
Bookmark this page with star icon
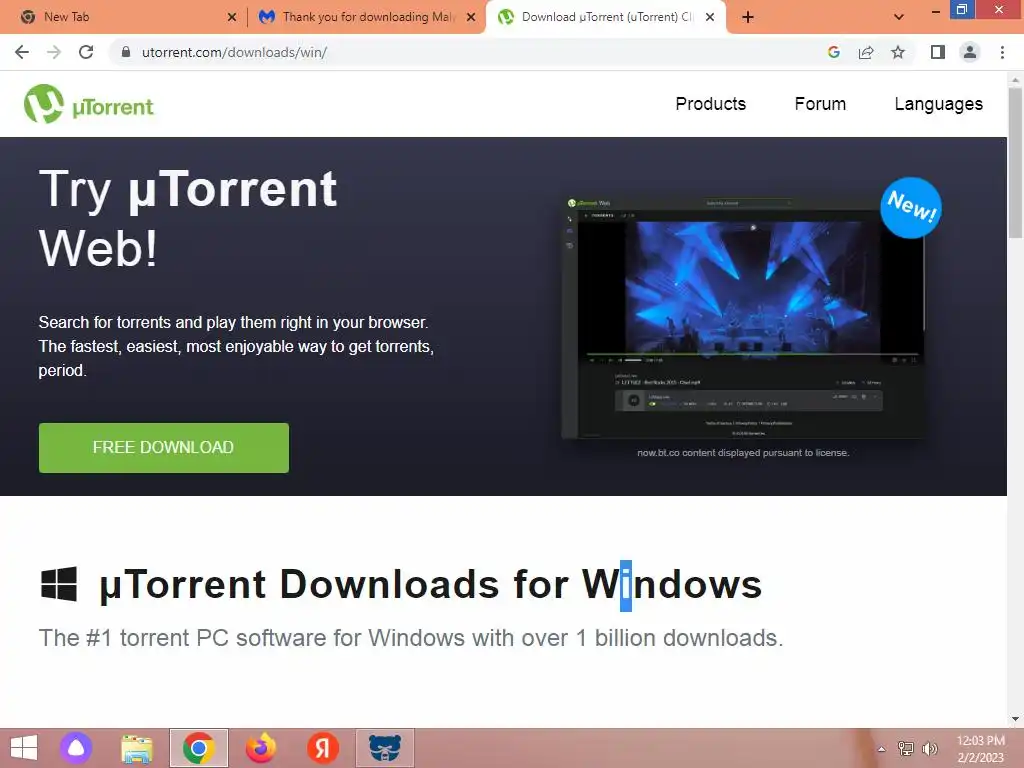[x=898, y=52]
